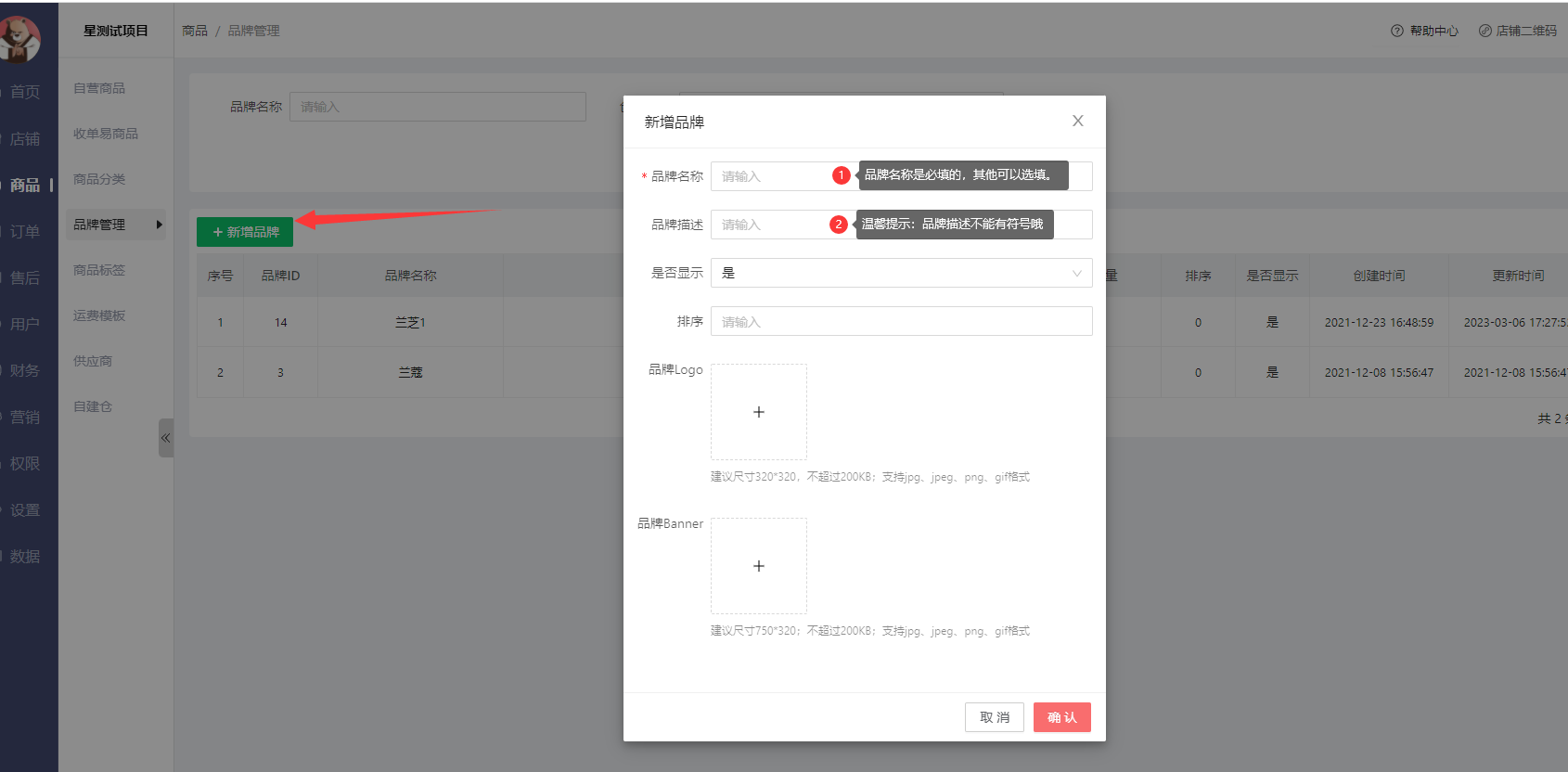Click the green 新增品牌 button
The image size is (1568, 772).
click(245, 232)
